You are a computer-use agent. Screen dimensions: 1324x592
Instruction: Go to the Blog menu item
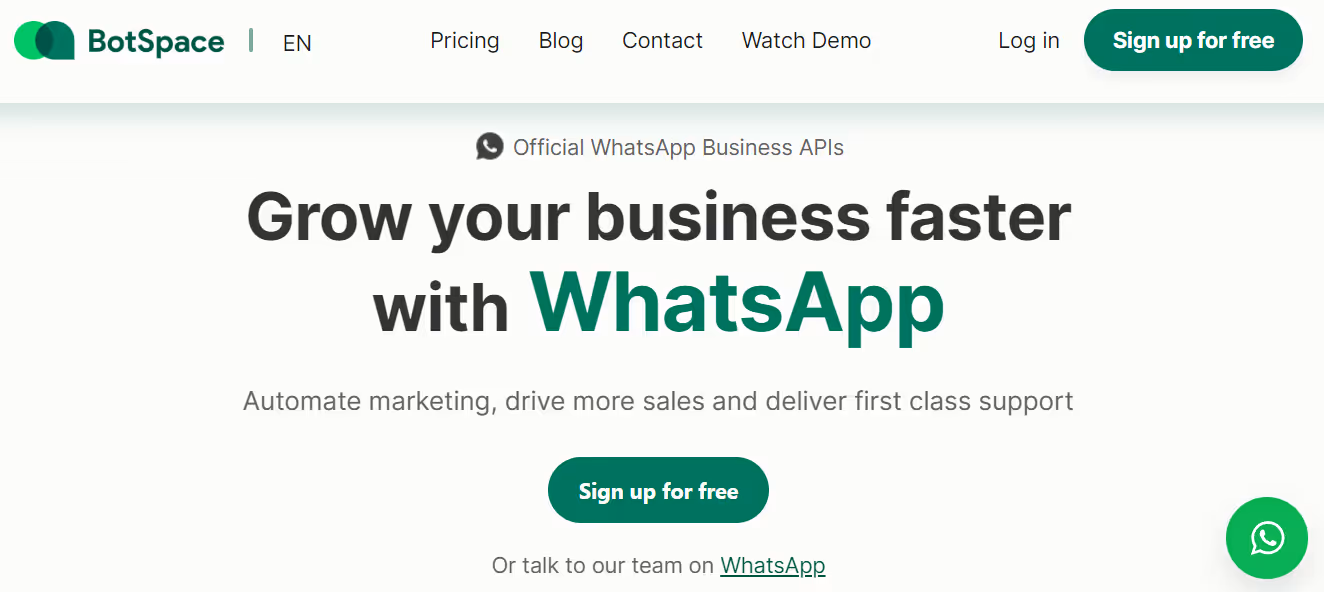point(561,41)
